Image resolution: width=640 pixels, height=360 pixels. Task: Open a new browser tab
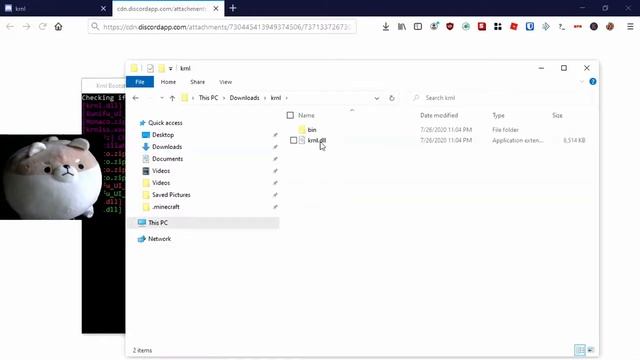(x=233, y=8)
